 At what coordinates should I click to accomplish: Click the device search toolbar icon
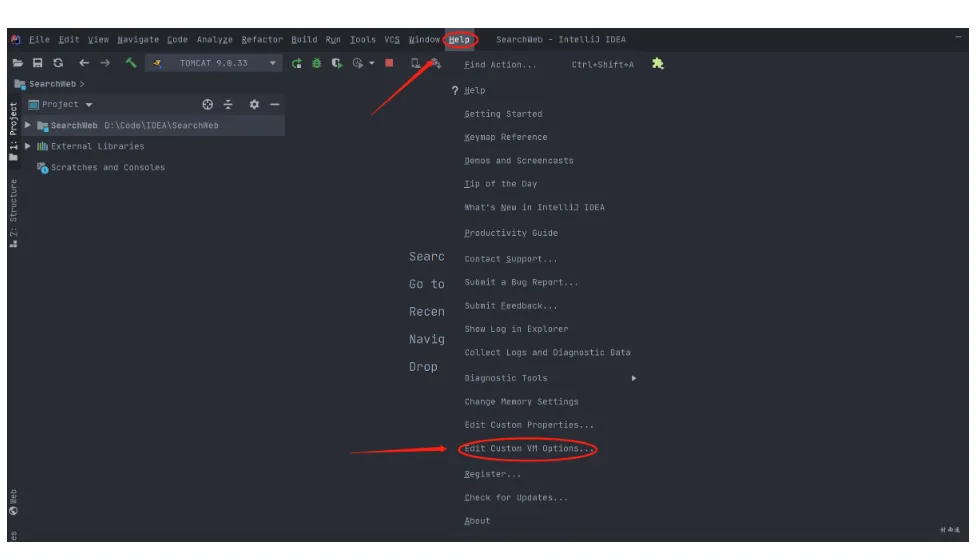click(415, 63)
